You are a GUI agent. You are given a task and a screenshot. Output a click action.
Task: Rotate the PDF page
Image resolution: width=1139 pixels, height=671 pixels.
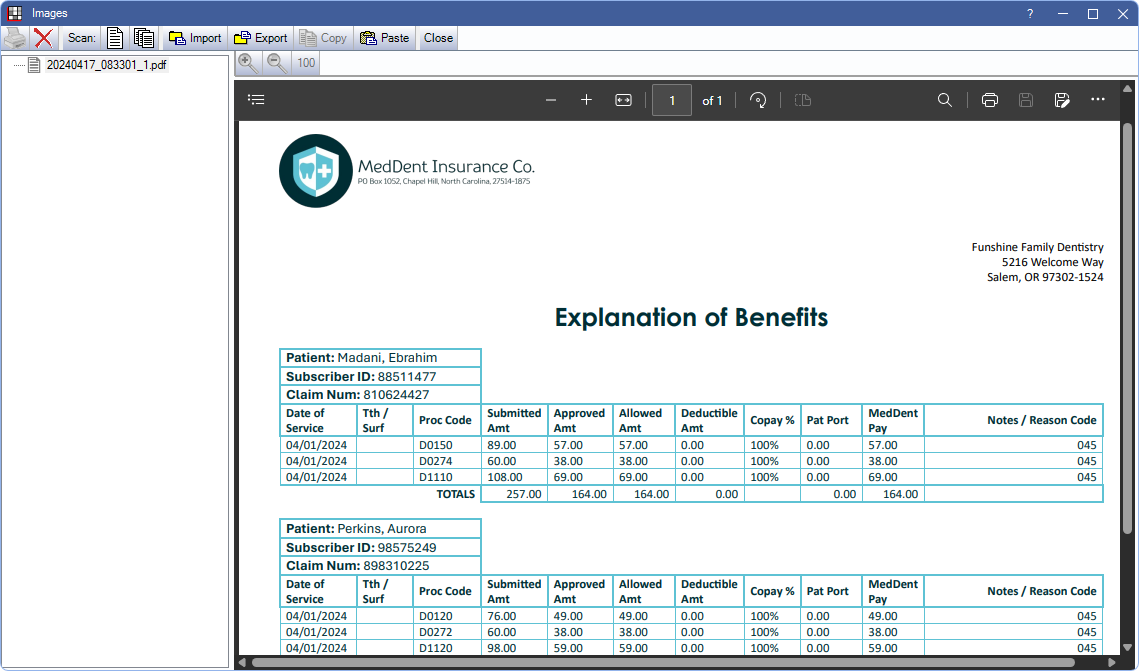click(757, 100)
